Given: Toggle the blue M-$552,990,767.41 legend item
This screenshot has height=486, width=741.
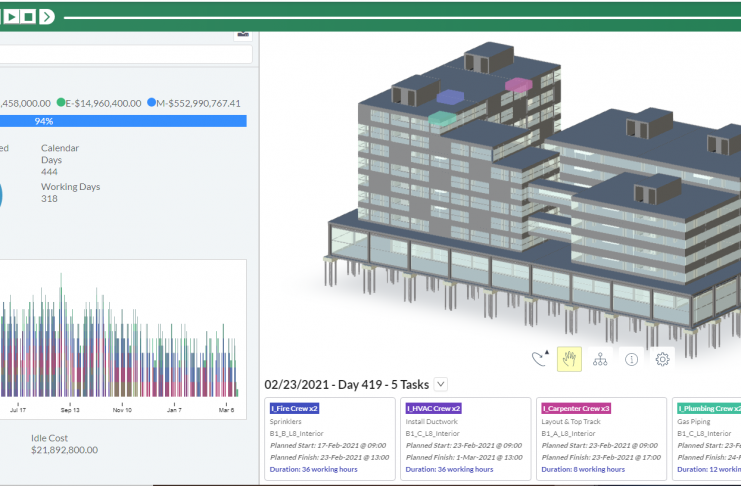Looking at the screenshot, I should tap(194, 103).
